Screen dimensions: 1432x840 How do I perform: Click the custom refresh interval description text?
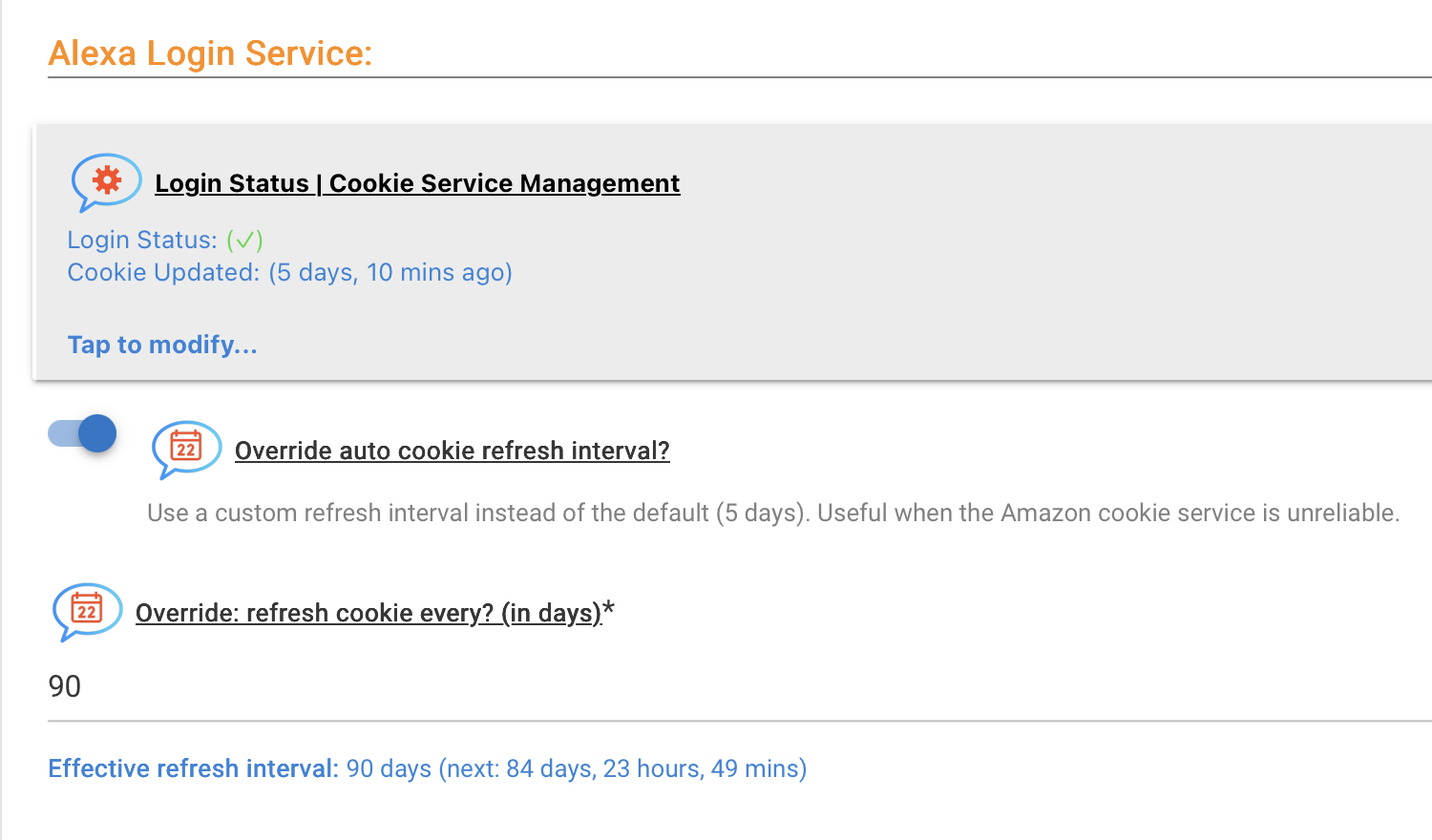point(773,513)
